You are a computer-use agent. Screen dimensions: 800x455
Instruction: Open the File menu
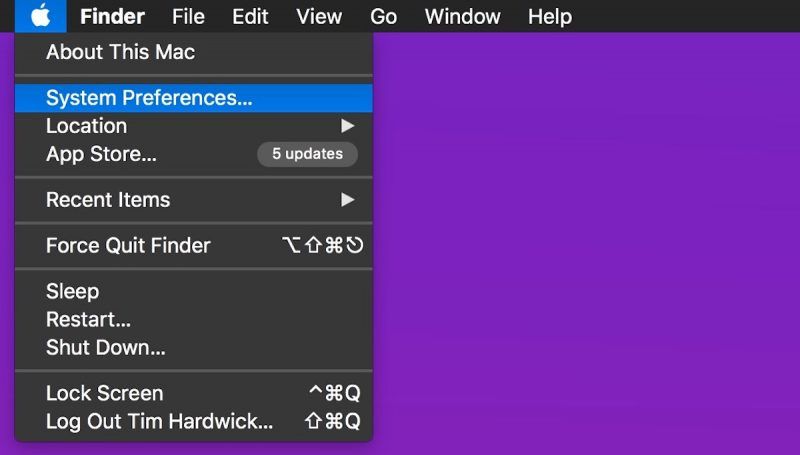click(188, 16)
